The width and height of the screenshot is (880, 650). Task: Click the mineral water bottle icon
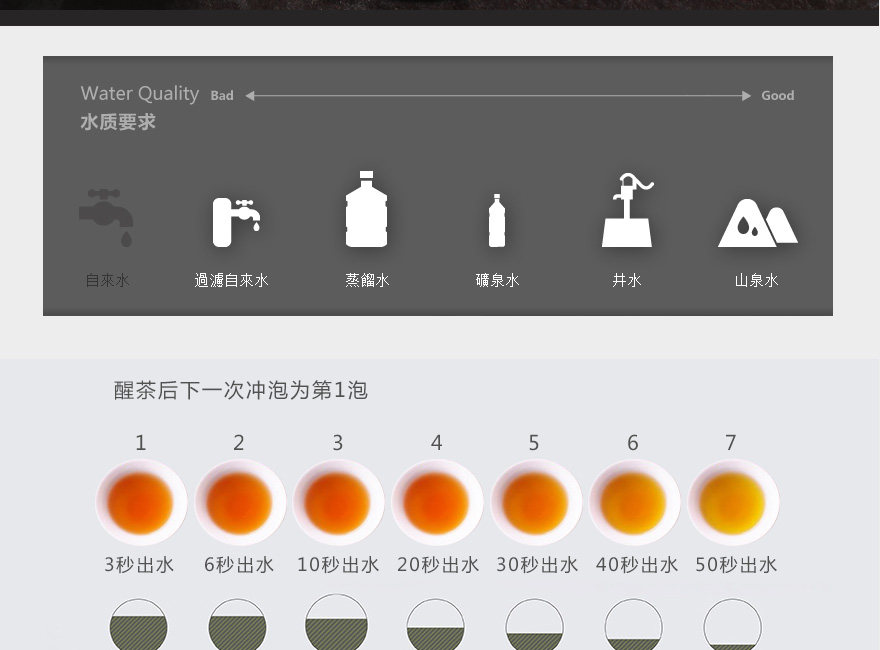point(497,221)
